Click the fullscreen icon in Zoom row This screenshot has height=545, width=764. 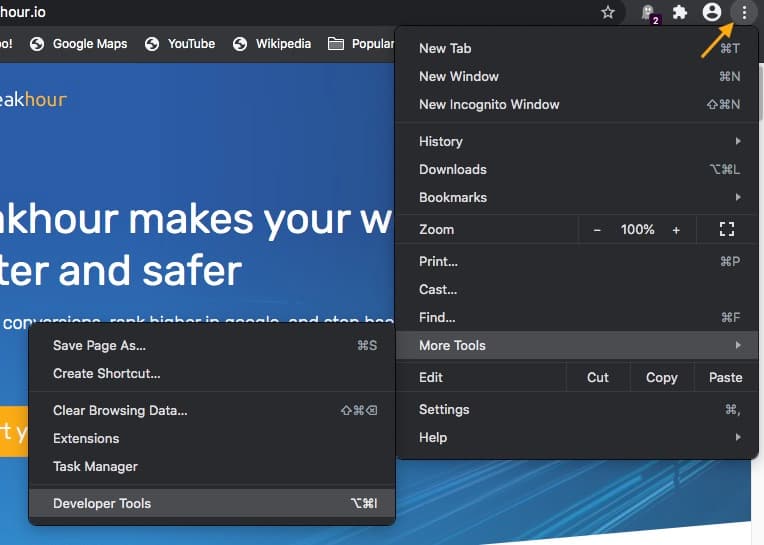[726, 229]
